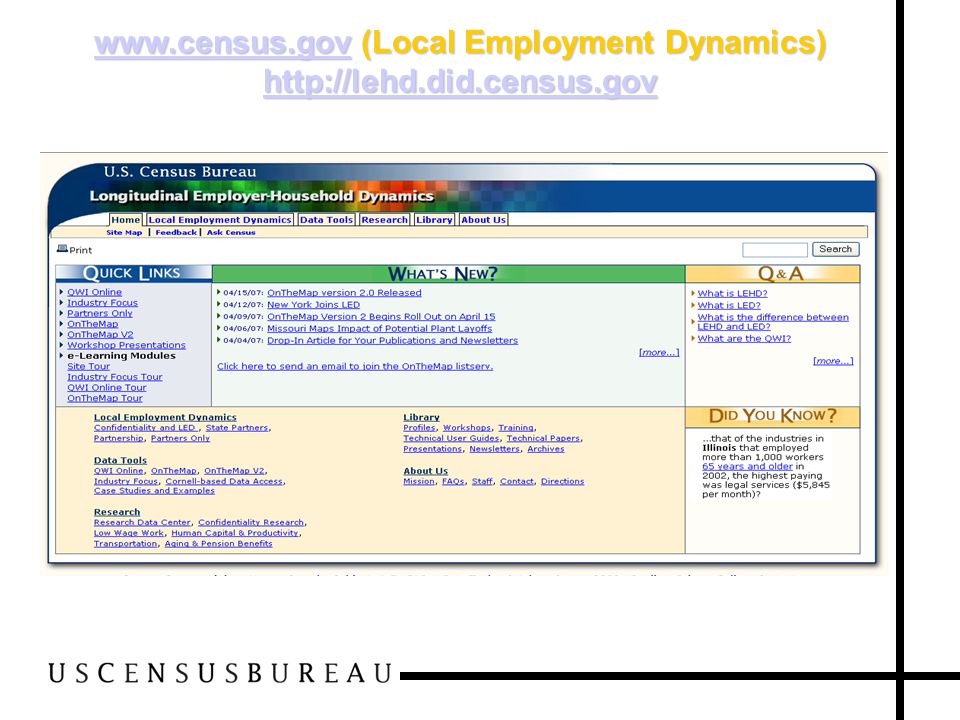Open the Archives link

click(x=546, y=449)
